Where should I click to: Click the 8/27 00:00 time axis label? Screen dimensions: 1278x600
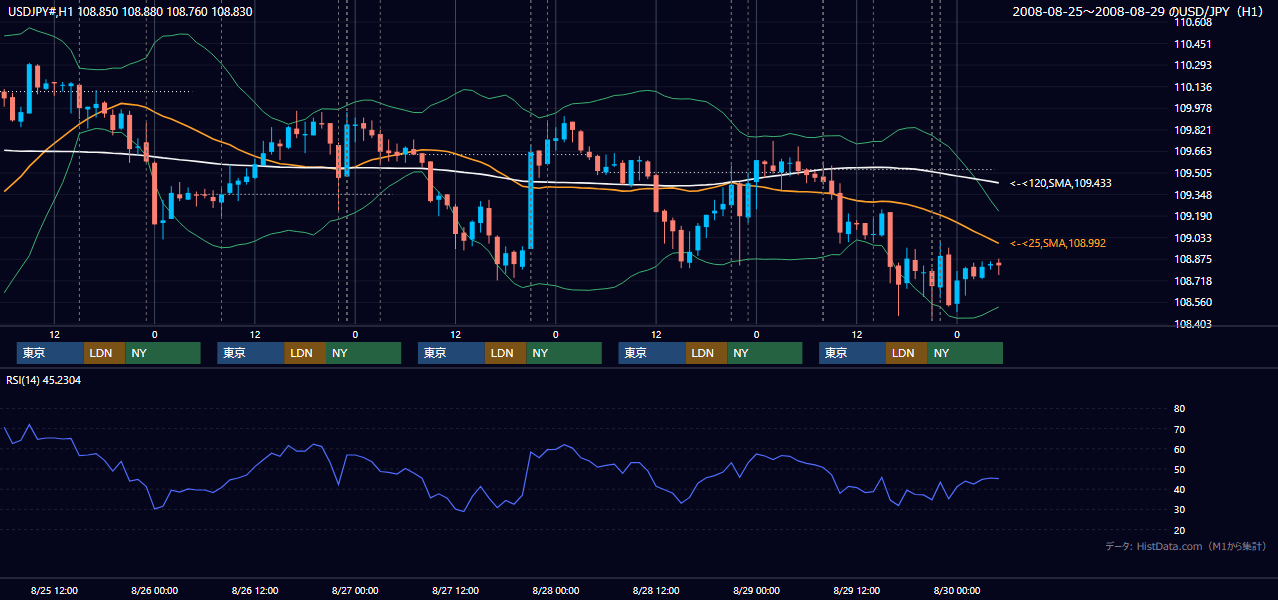(x=355, y=590)
